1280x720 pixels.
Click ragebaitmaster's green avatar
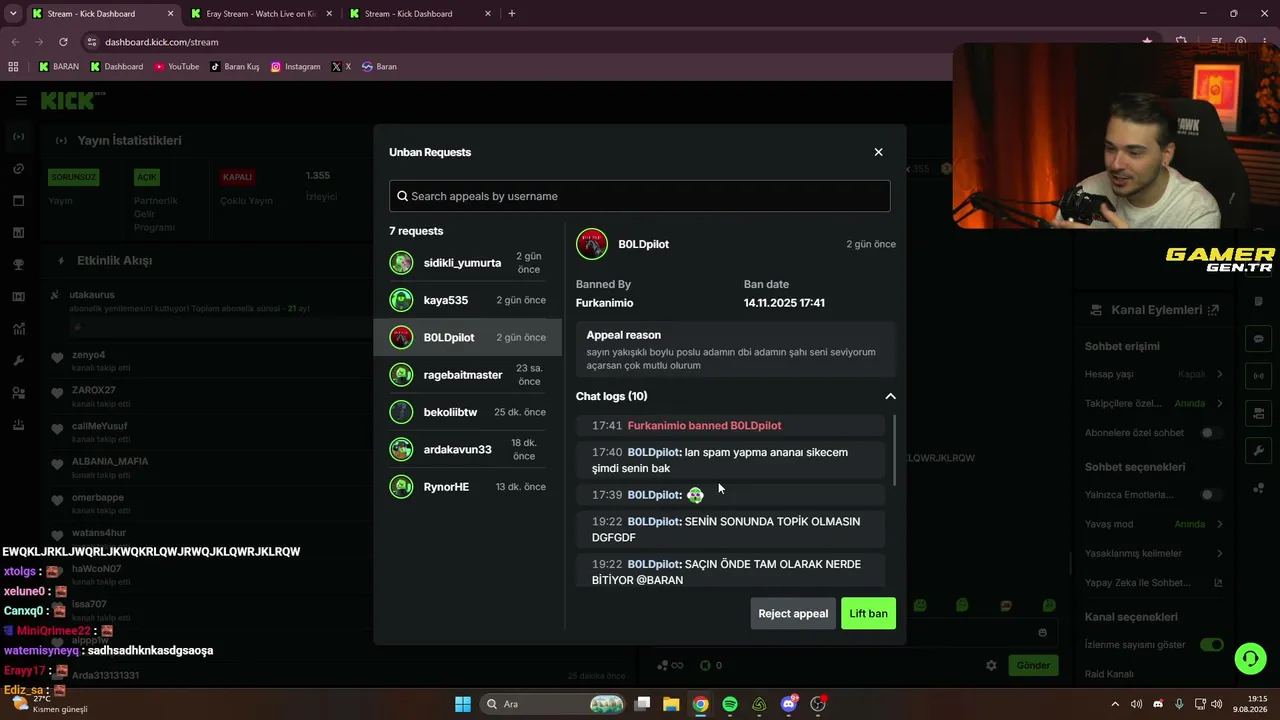[x=401, y=375]
